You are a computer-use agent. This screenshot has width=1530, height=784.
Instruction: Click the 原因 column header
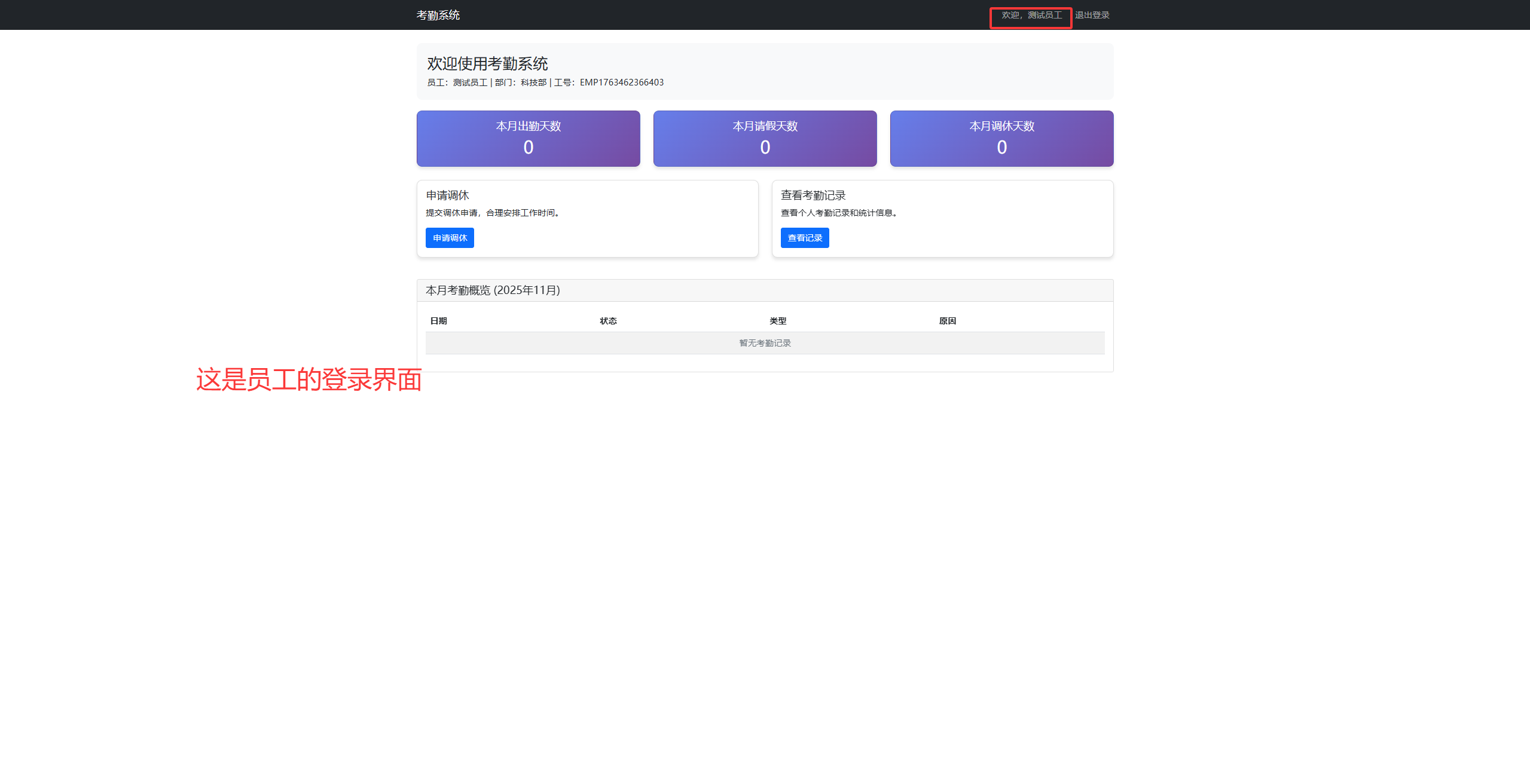coord(947,321)
